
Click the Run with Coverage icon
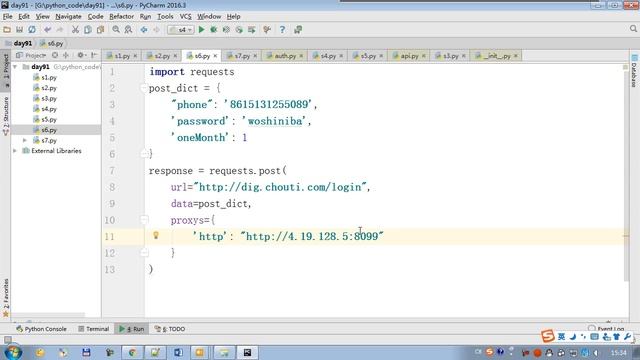click(x=226, y=29)
